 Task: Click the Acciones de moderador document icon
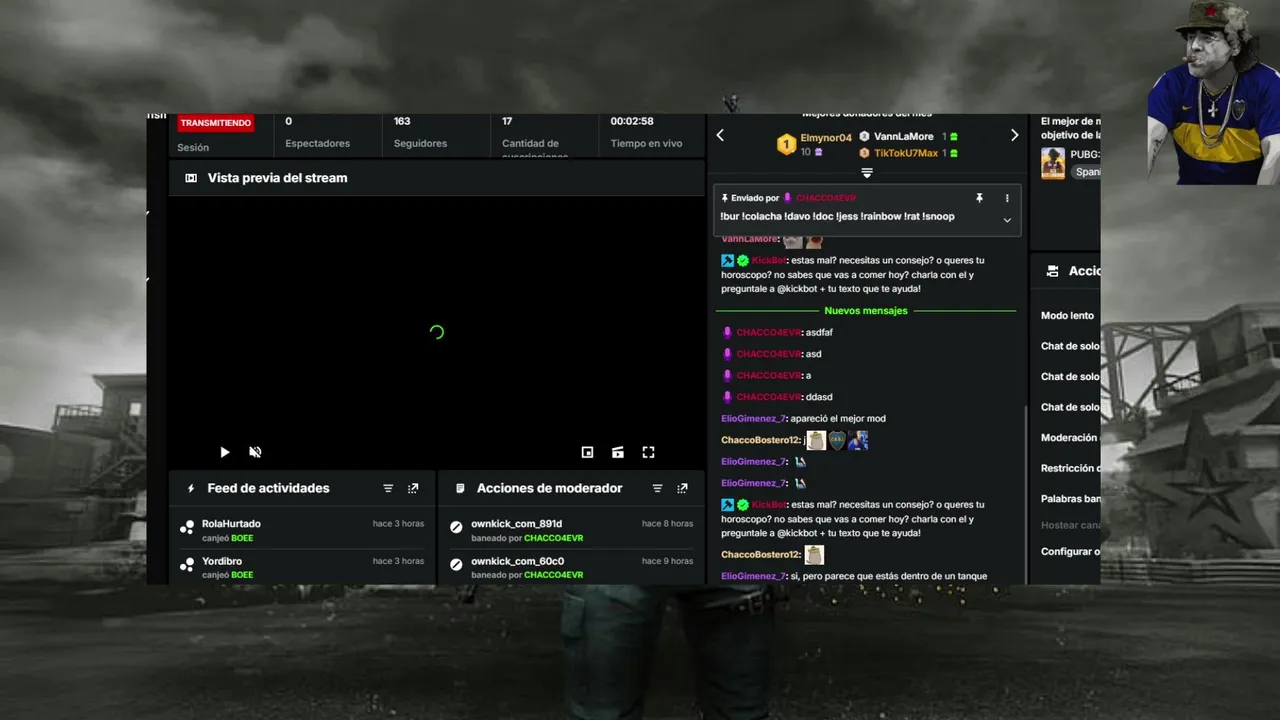(x=460, y=488)
